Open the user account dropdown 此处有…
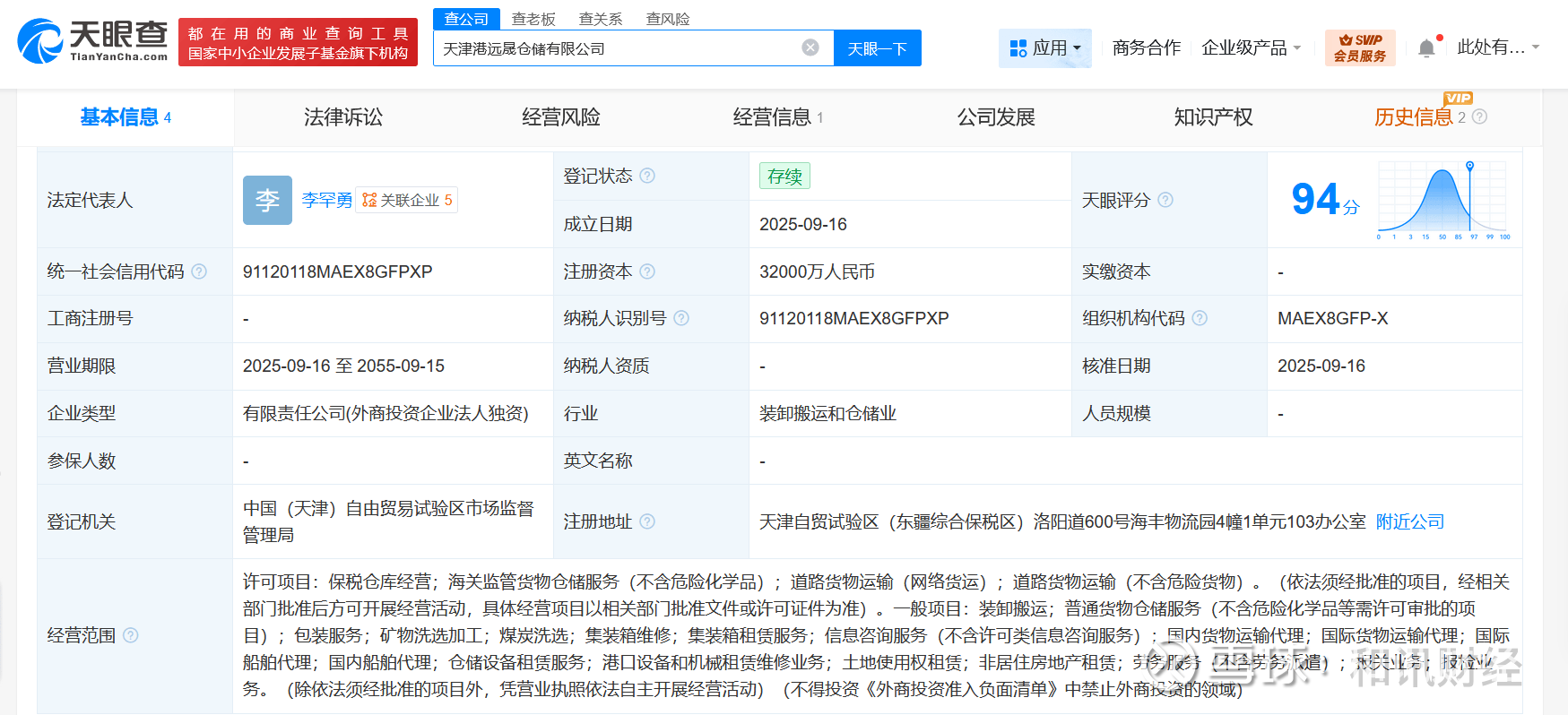The height and width of the screenshot is (715, 1568). (x=1497, y=47)
